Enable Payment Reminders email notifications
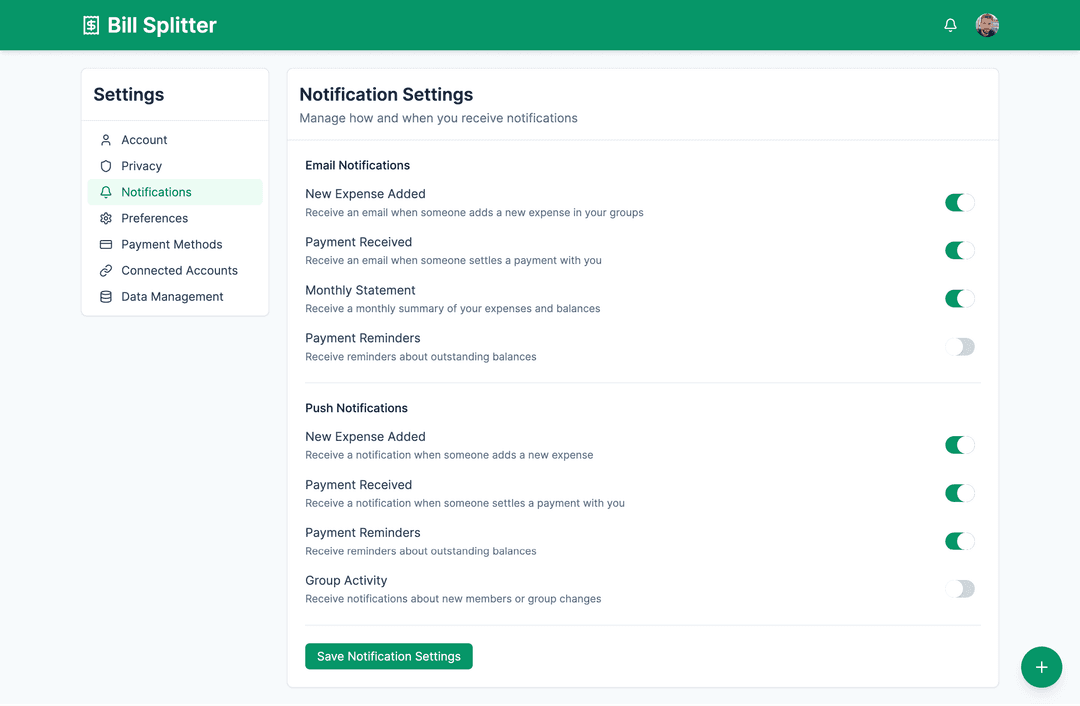The height and width of the screenshot is (706, 1080). 960,346
